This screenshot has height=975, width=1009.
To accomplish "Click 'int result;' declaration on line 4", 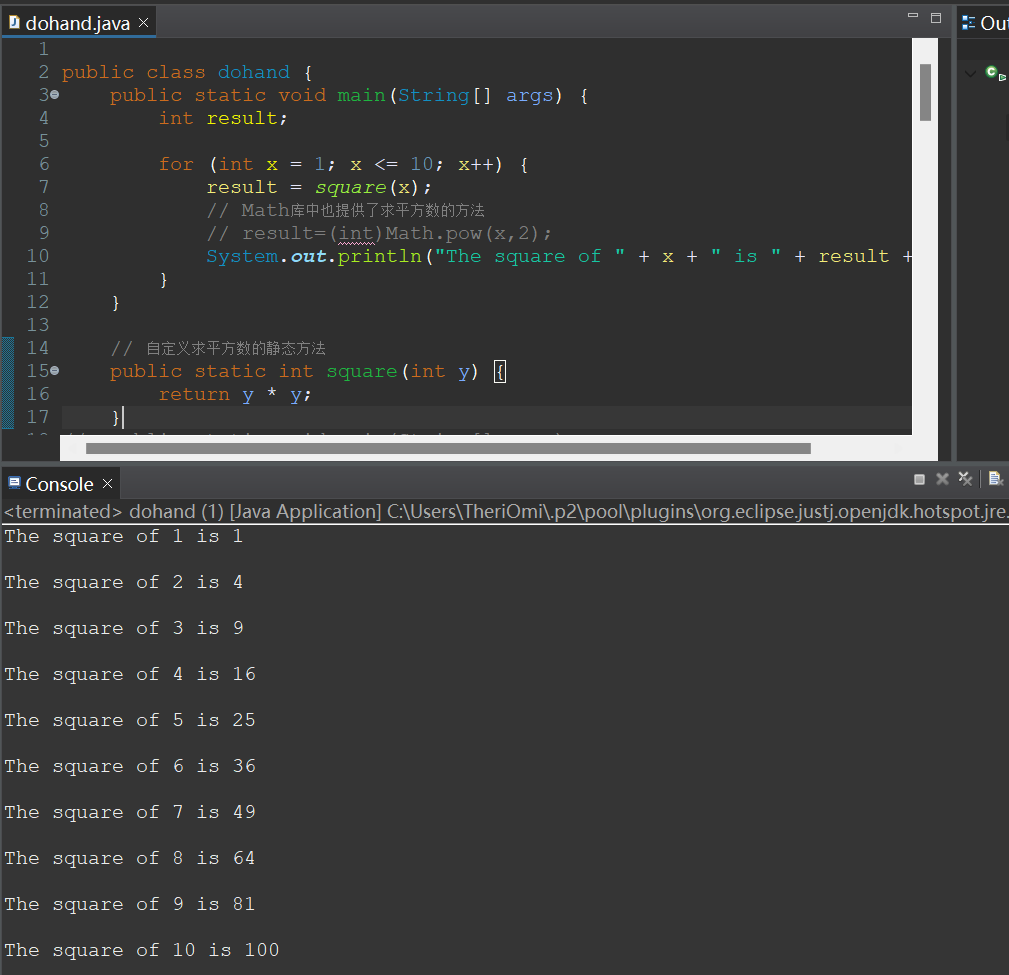I will click(223, 118).
